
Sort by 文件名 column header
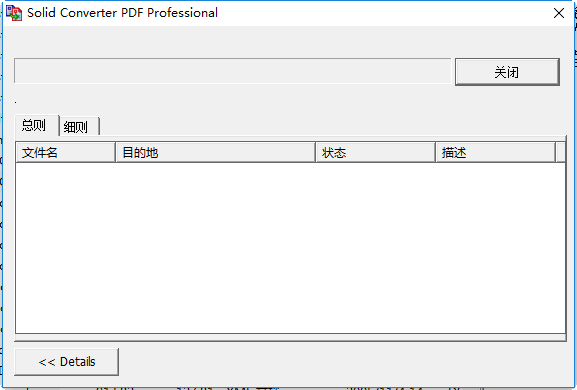point(66,152)
